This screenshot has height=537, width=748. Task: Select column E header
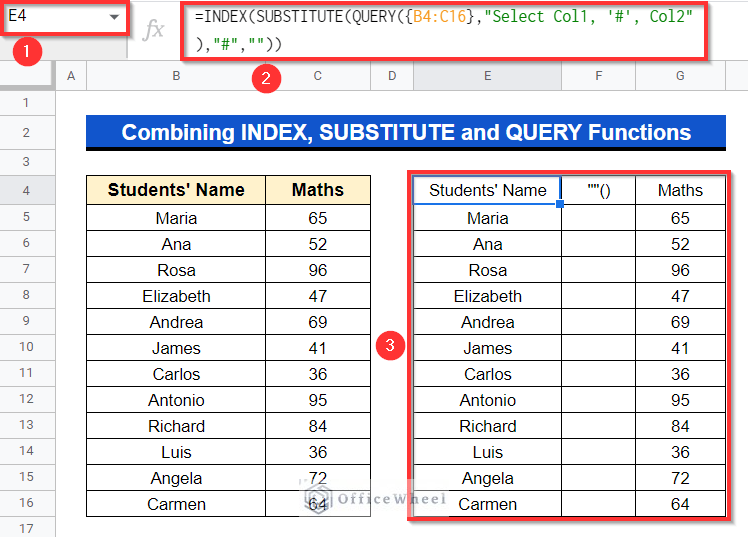click(487, 76)
